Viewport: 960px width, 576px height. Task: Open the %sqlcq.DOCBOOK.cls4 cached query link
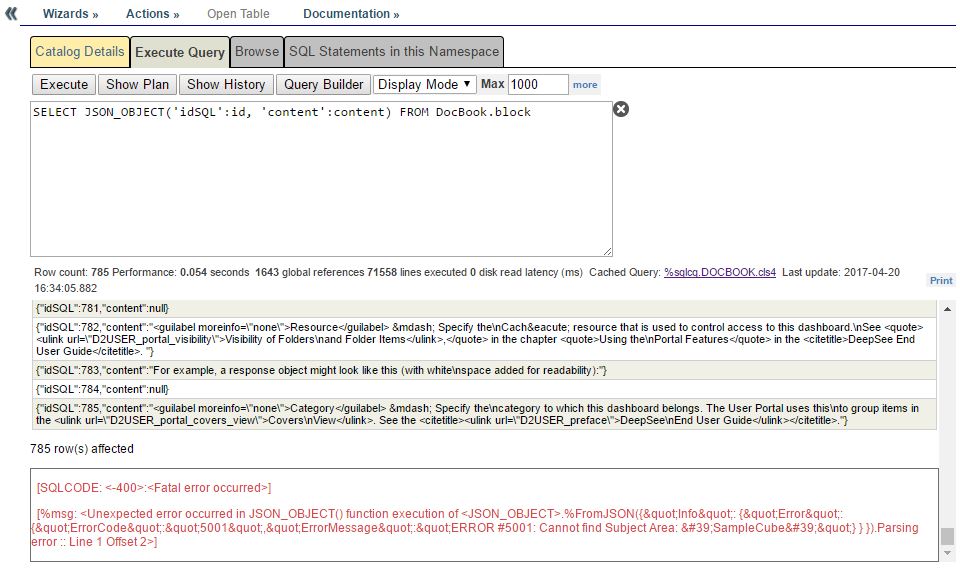(x=720, y=272)
